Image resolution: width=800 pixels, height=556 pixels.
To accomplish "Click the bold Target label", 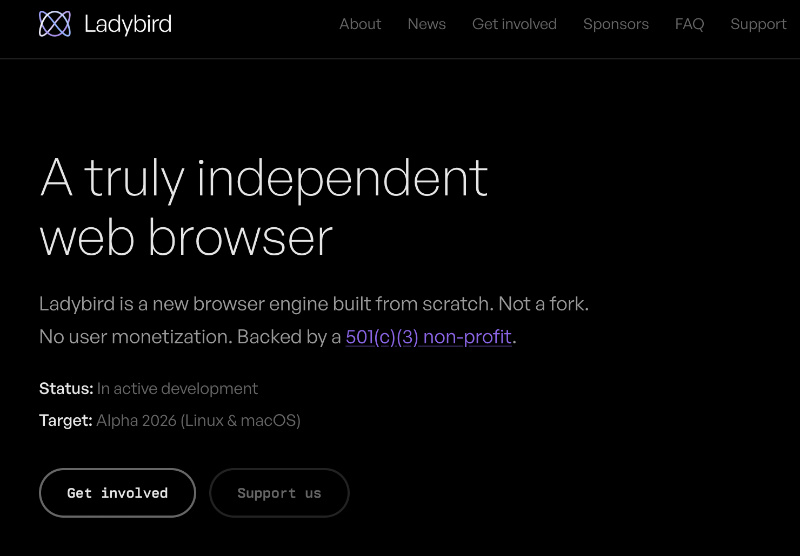I will [66, 420].
